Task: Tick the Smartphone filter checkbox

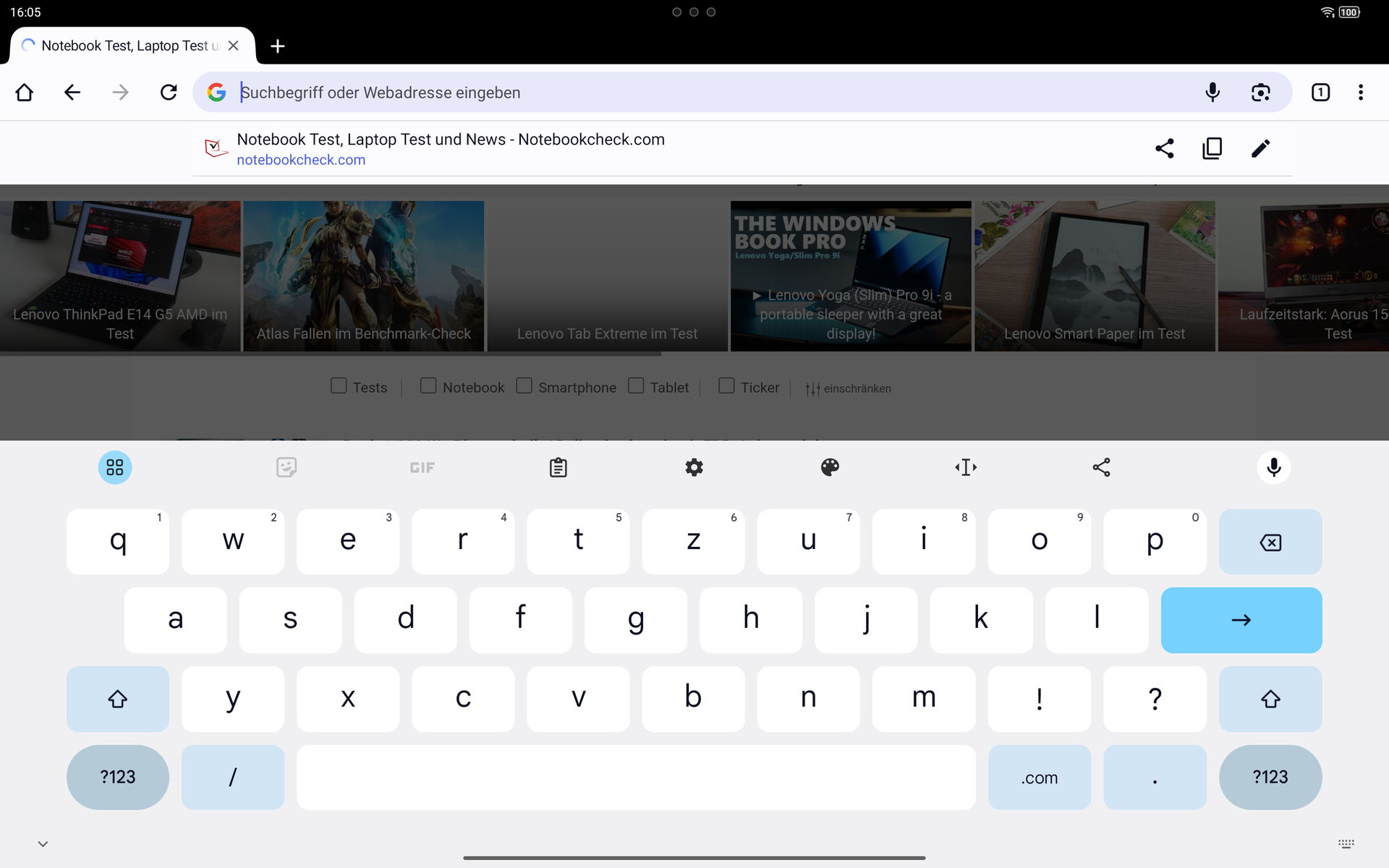Action: click(524, 386)
